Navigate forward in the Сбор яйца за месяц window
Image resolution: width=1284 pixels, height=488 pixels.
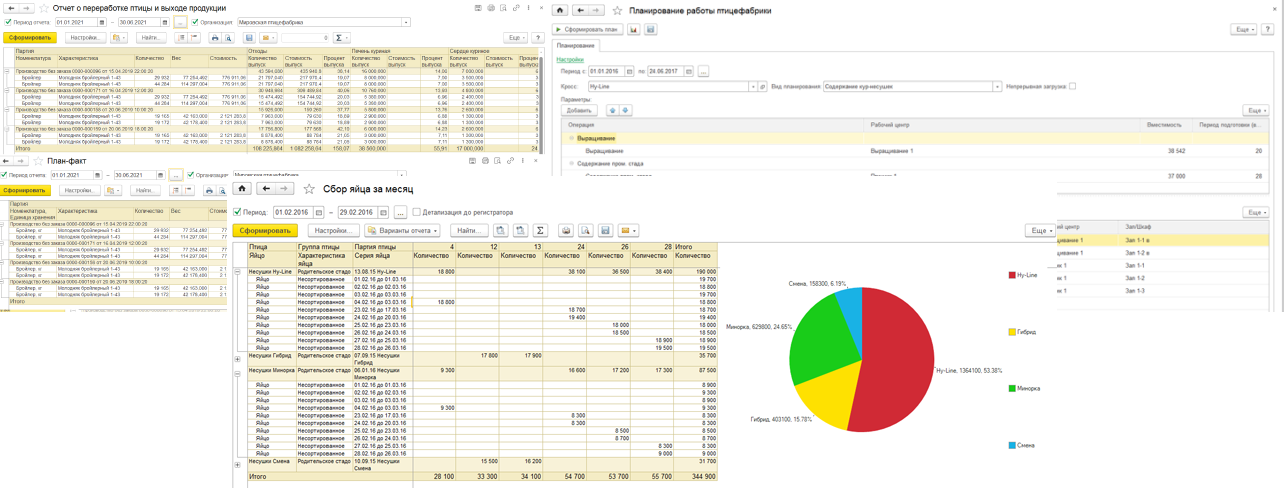[x=285, y=188]
